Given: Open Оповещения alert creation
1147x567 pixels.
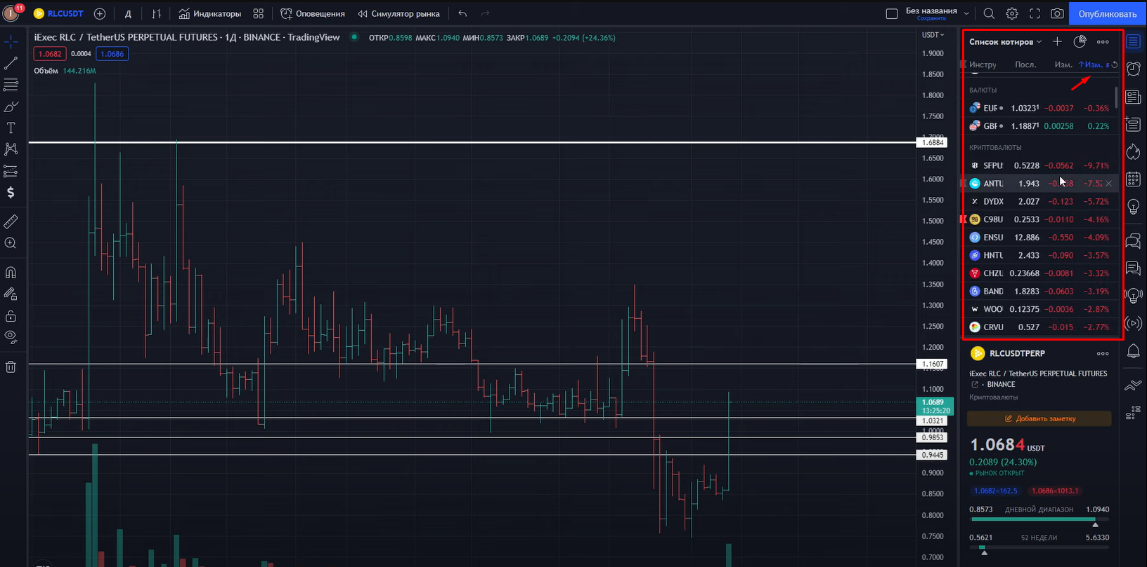Looking at the screenshot, I should pyautogui.click(x=312, y=14).
